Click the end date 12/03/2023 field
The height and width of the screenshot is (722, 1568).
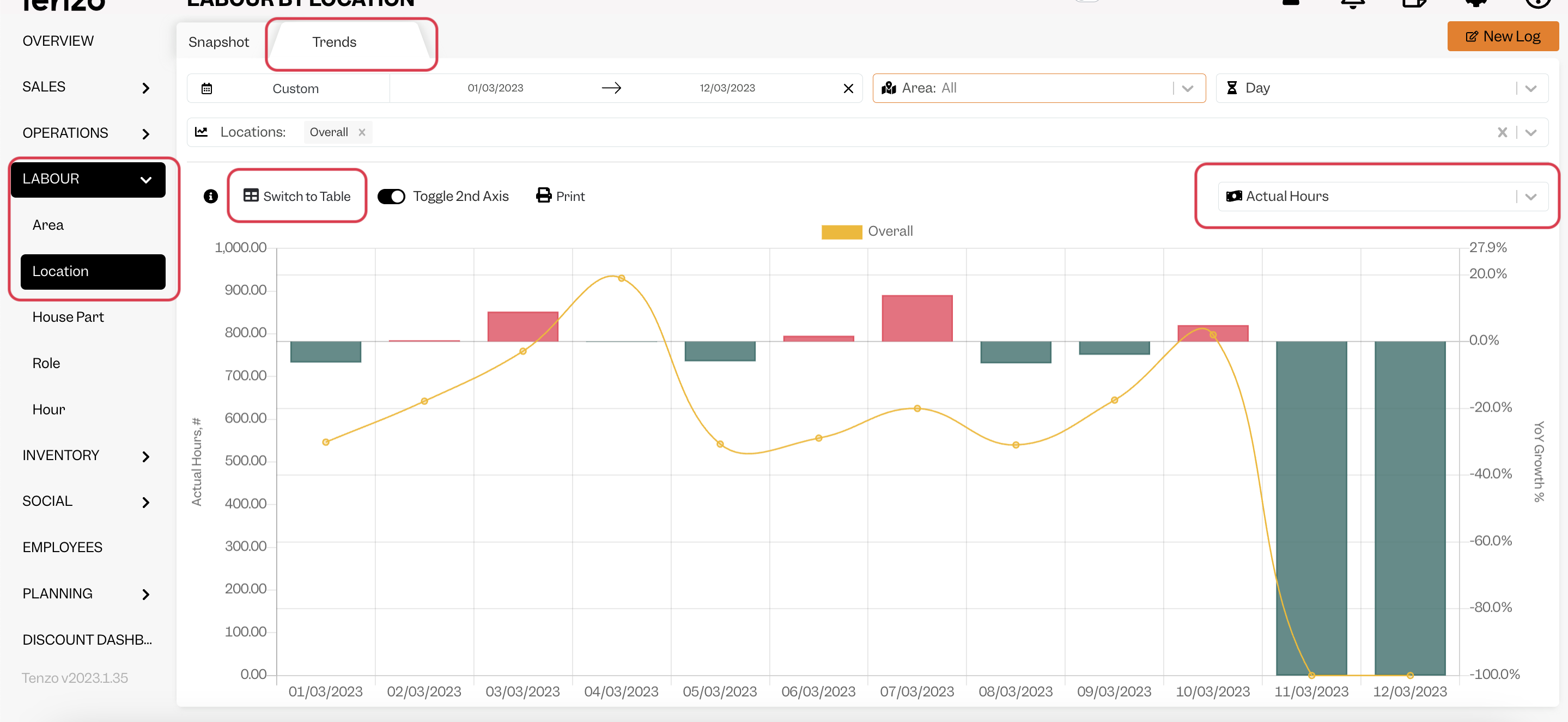click(727, 88)
